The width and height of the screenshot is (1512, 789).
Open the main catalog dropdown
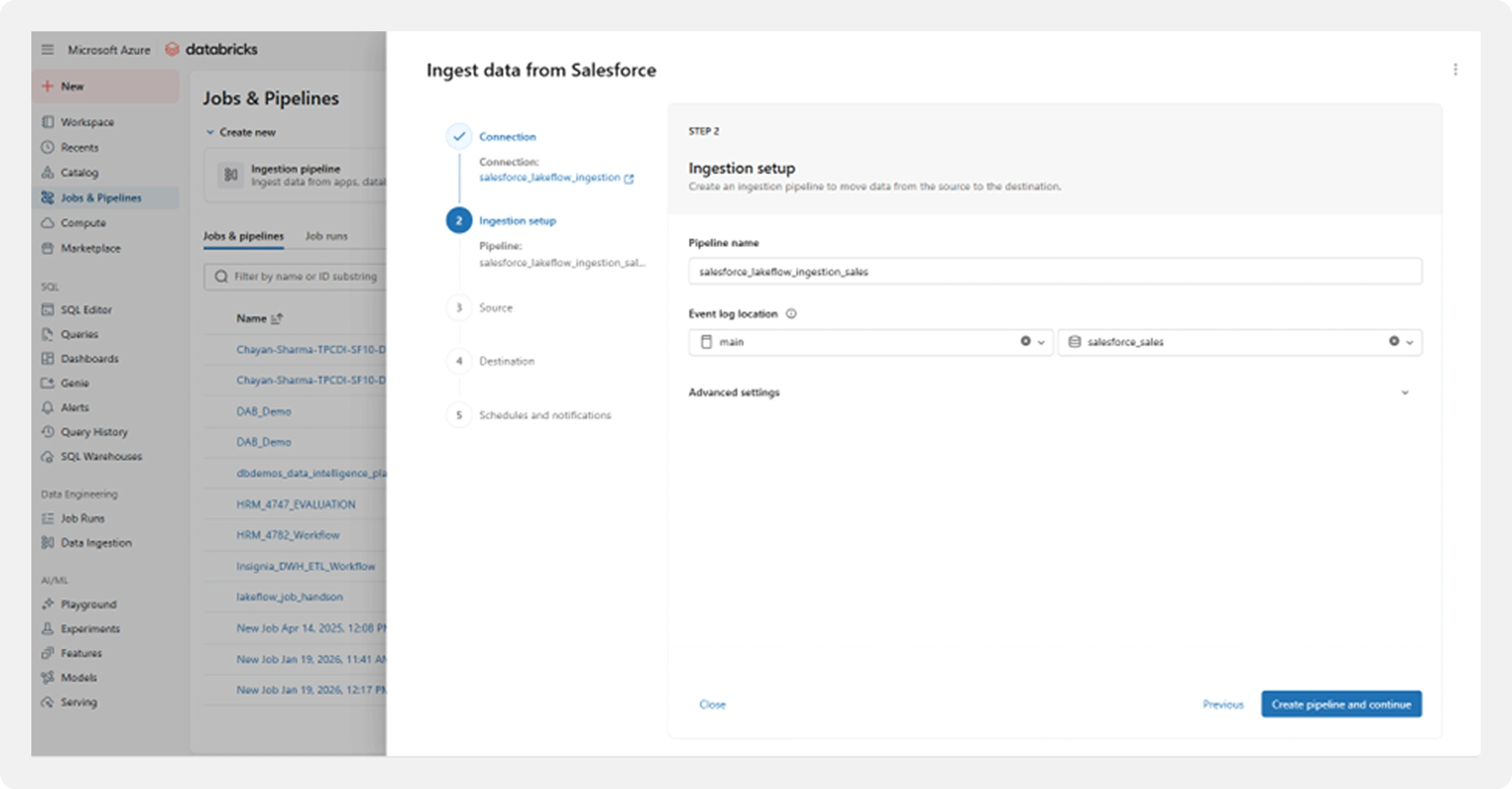(x=1041, y=342)
